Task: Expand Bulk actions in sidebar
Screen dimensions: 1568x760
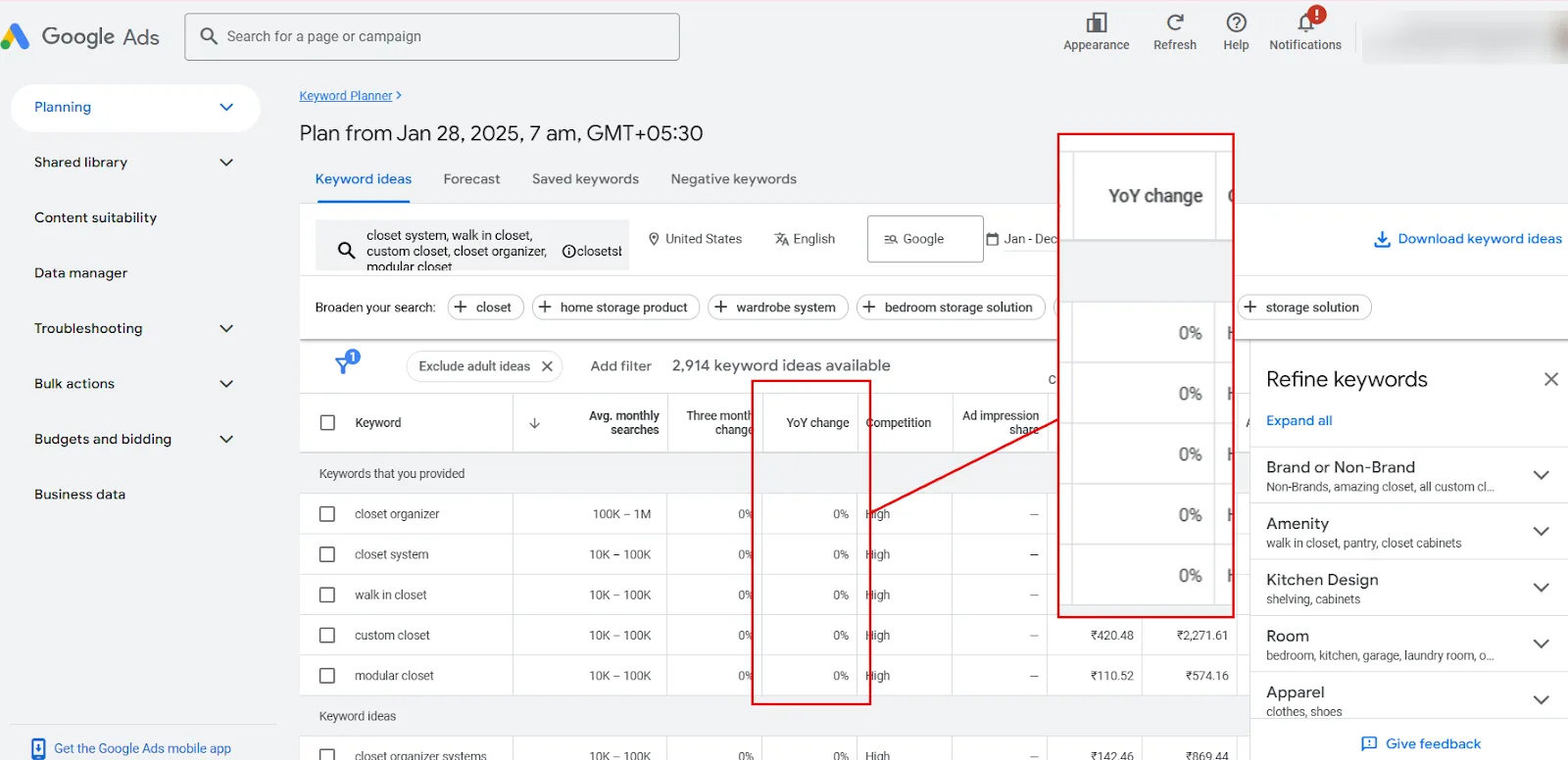Action: coord(226,384)
